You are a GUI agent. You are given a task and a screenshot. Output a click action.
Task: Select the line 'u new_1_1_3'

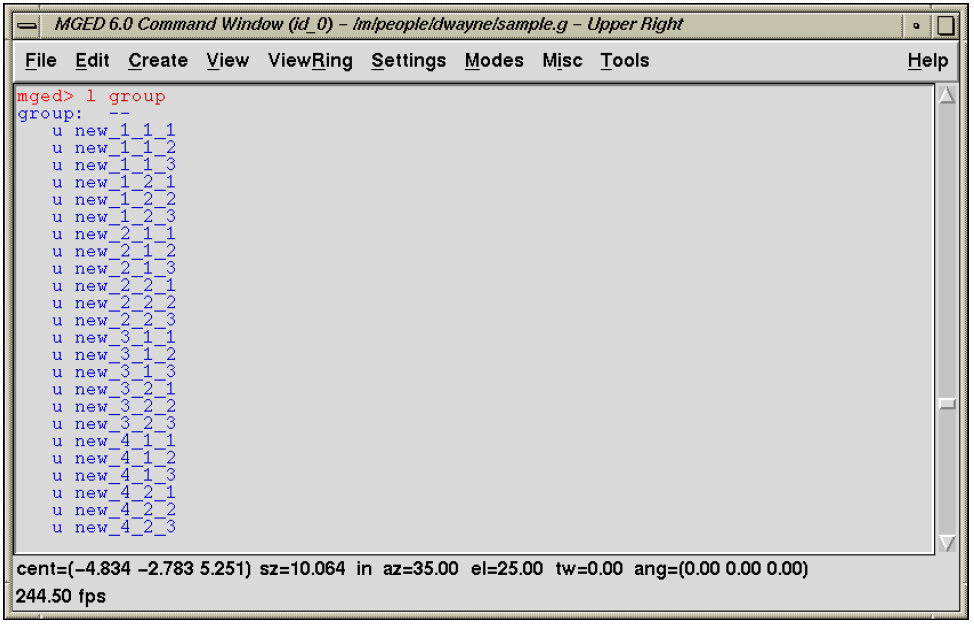(114, 165)
